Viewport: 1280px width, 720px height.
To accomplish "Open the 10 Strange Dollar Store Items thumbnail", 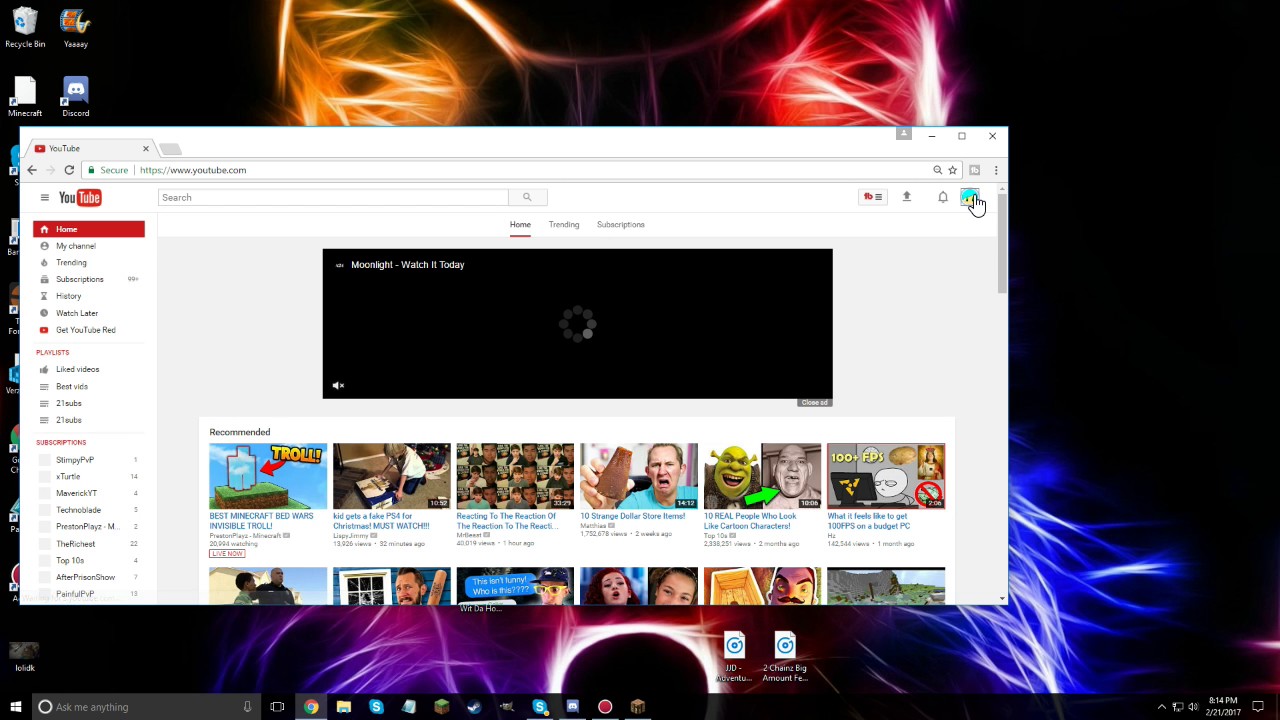I will click(639, 476).
